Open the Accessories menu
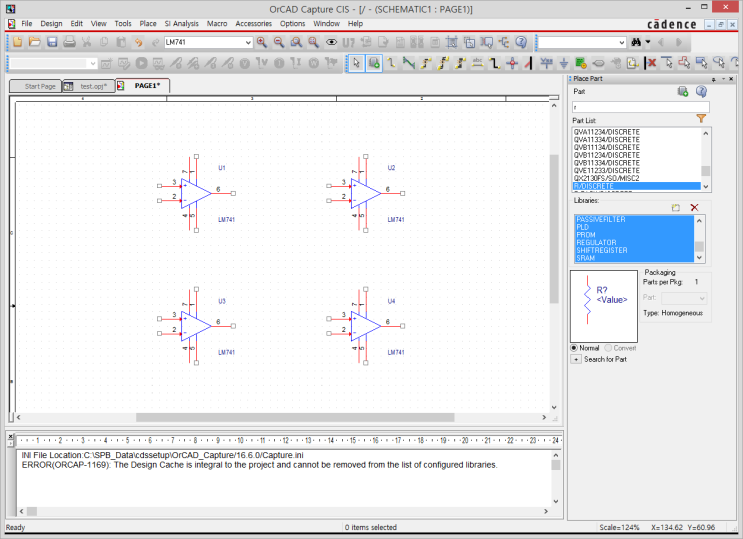 click(254, 23)
